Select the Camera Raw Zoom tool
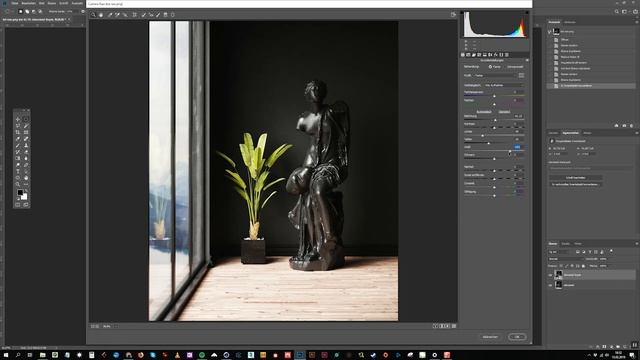 tap(93, 15)
